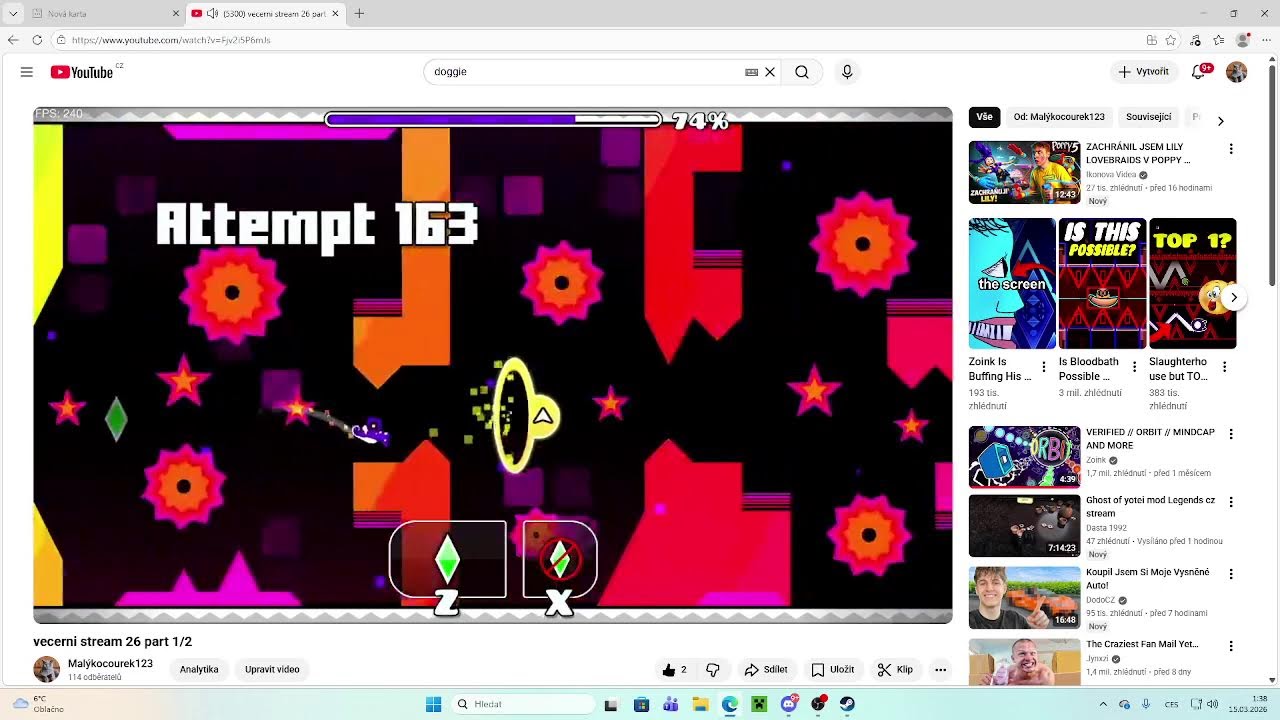Screen dimensions: 1280x720
Task: Like the video with thumbs up
Action: [x=675, y=670]
